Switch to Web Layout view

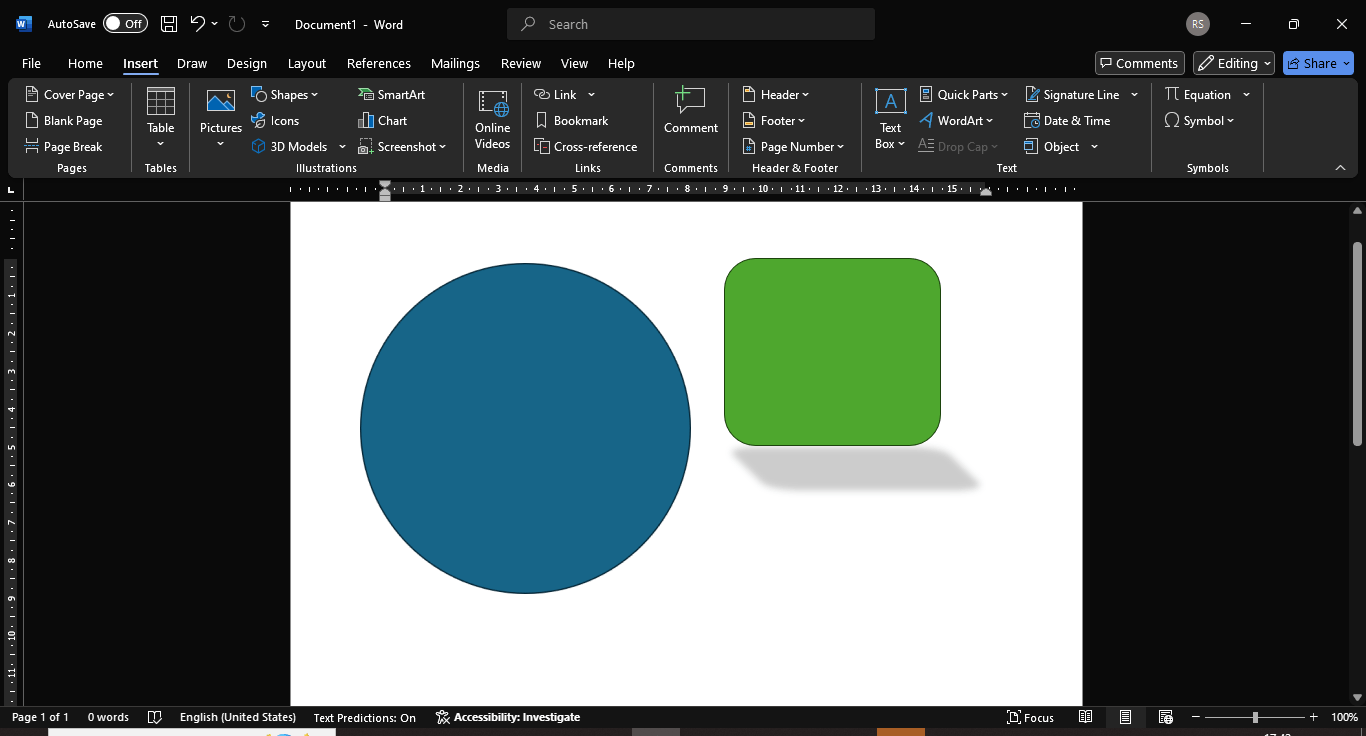1165,717
